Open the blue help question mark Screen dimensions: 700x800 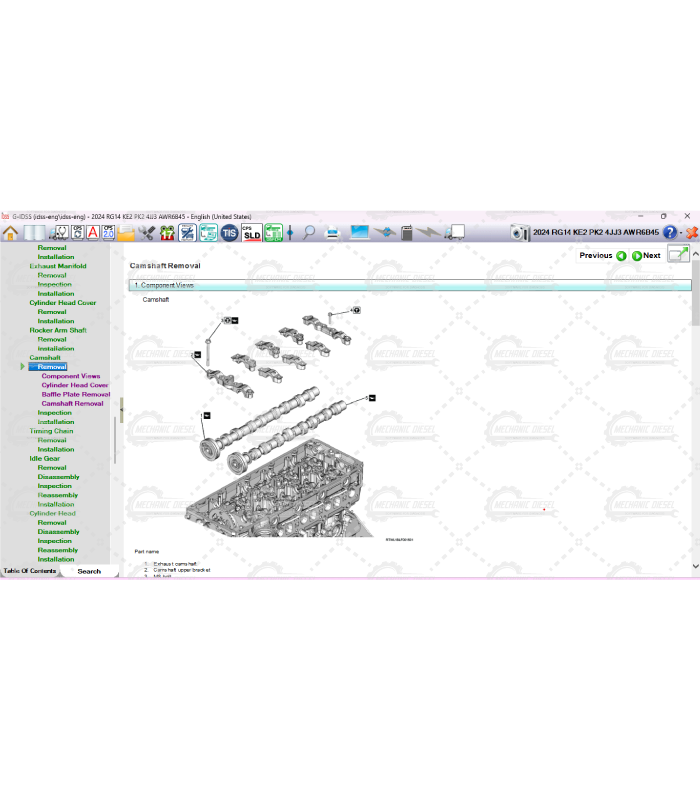coord(670,233)
